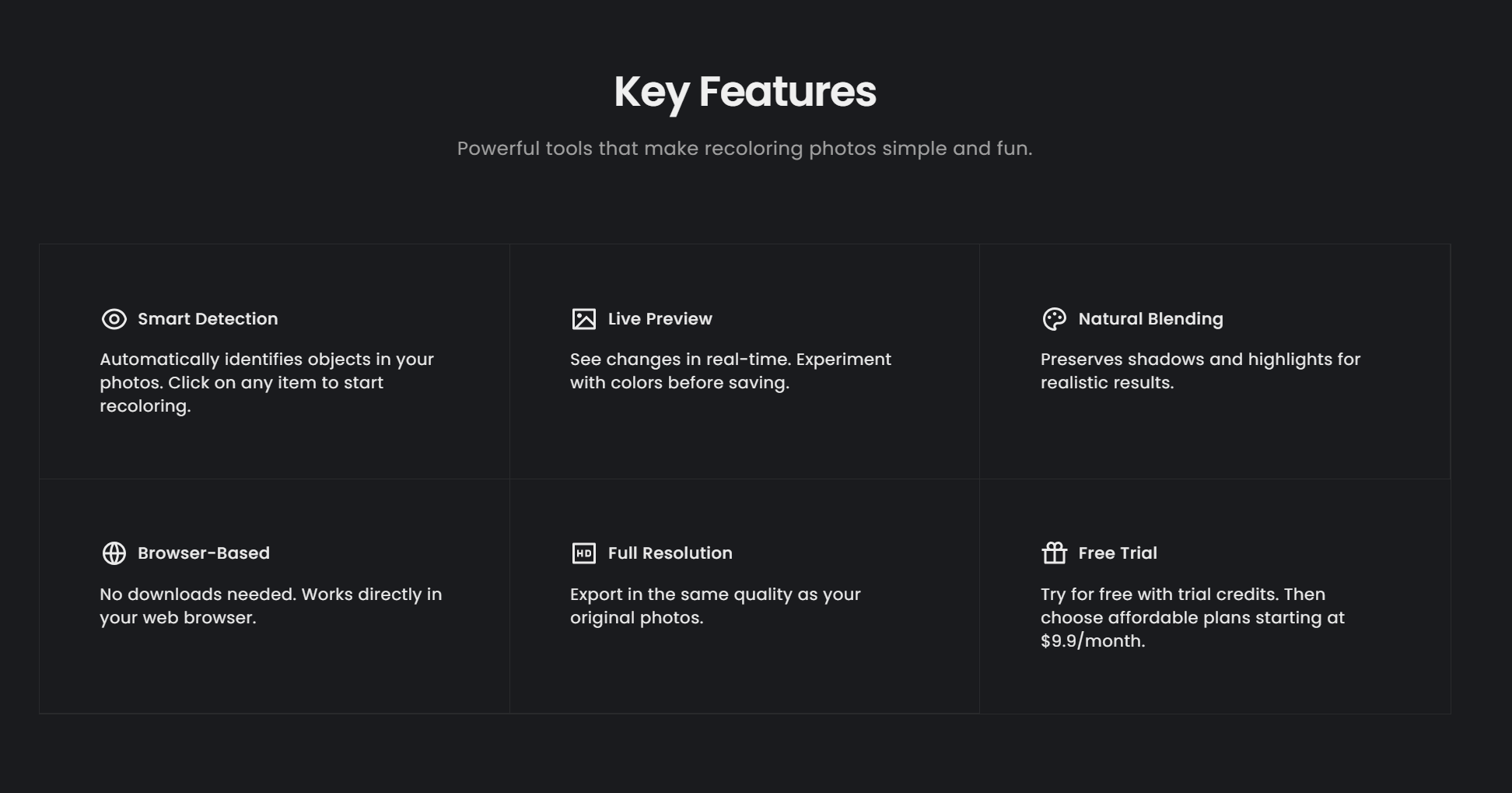Click the Smart Detection title
Viewport: 1512px width, 793px height.
[x=208, y=319]
